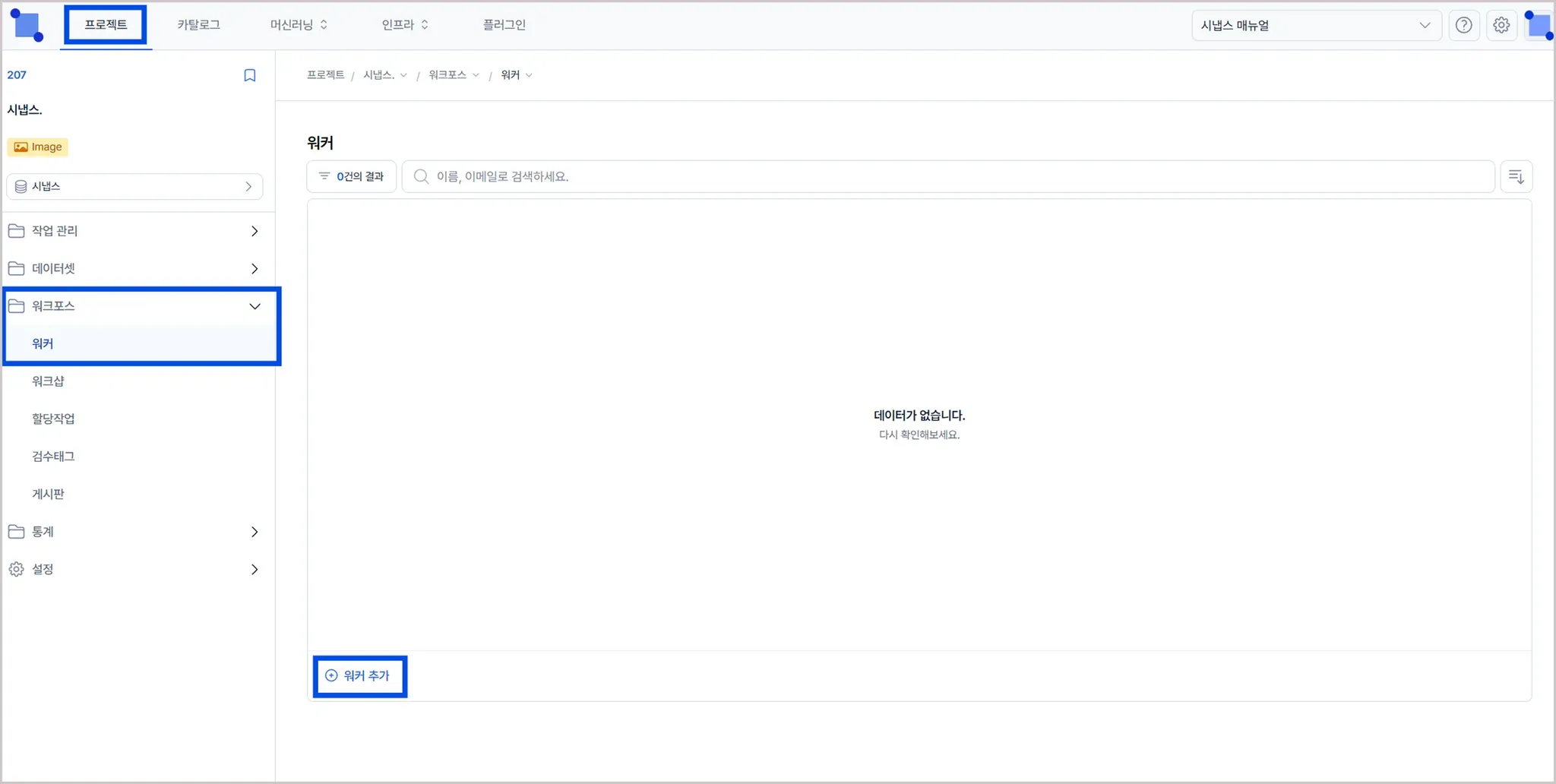Viewport: 1556px width, 784px height.
Task: Click the search magnifier icon
Action: (420, 176)
